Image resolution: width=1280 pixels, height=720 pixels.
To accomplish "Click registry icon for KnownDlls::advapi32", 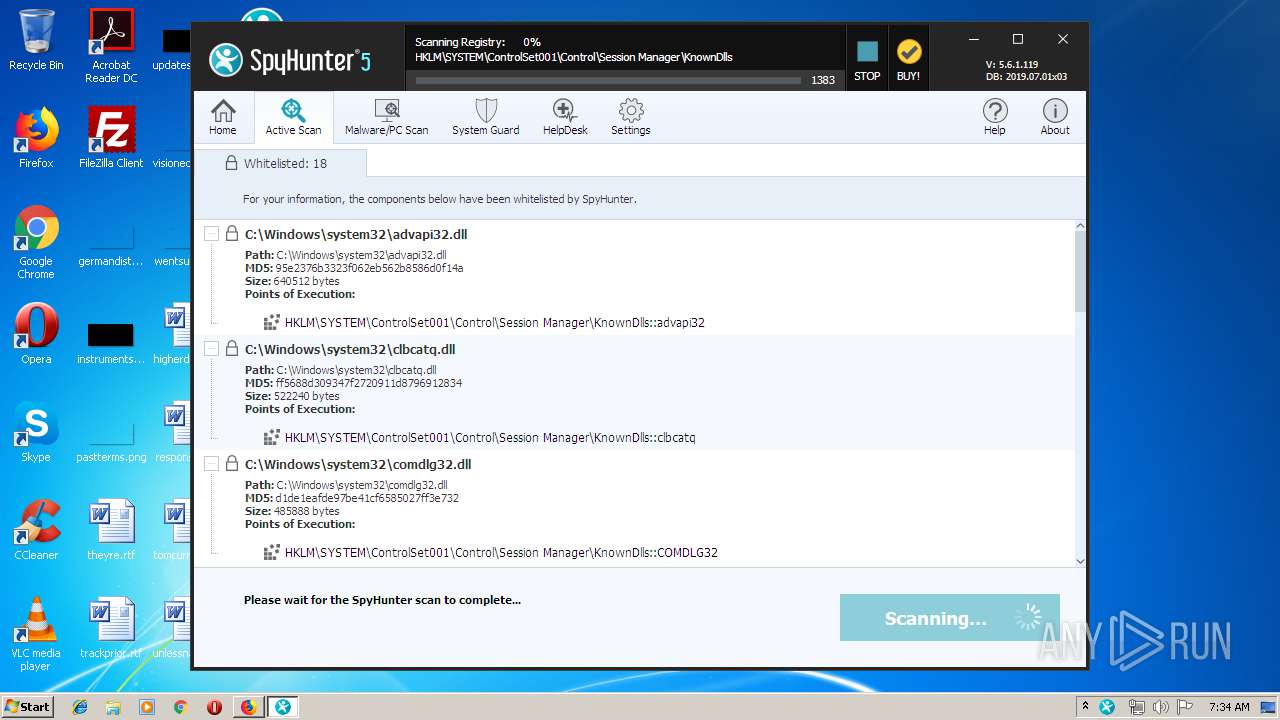I will 271,322.
